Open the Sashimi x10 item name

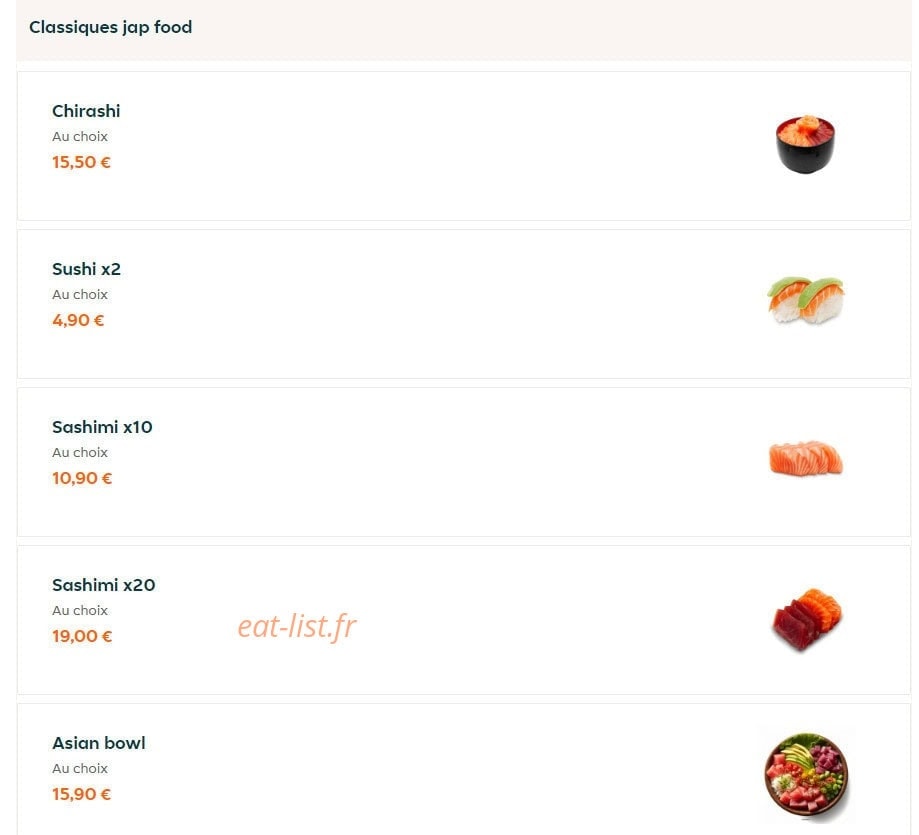pyautogui.click(x=102, y=427)
